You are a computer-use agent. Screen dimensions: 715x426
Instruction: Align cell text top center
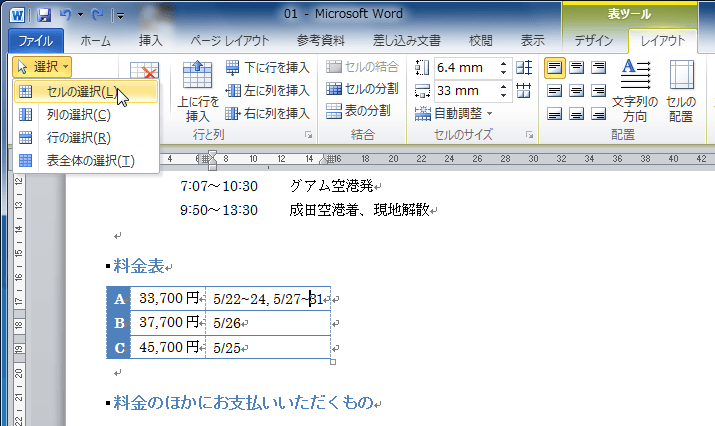576,68
